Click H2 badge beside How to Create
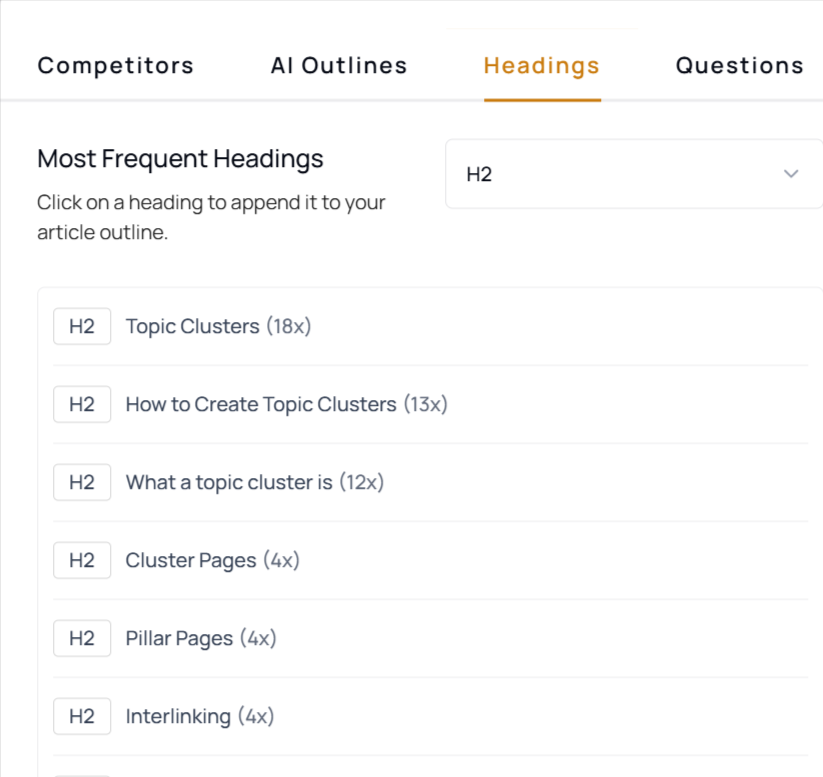Viewport: 823px width, 777px height. (x=82, y=404)
